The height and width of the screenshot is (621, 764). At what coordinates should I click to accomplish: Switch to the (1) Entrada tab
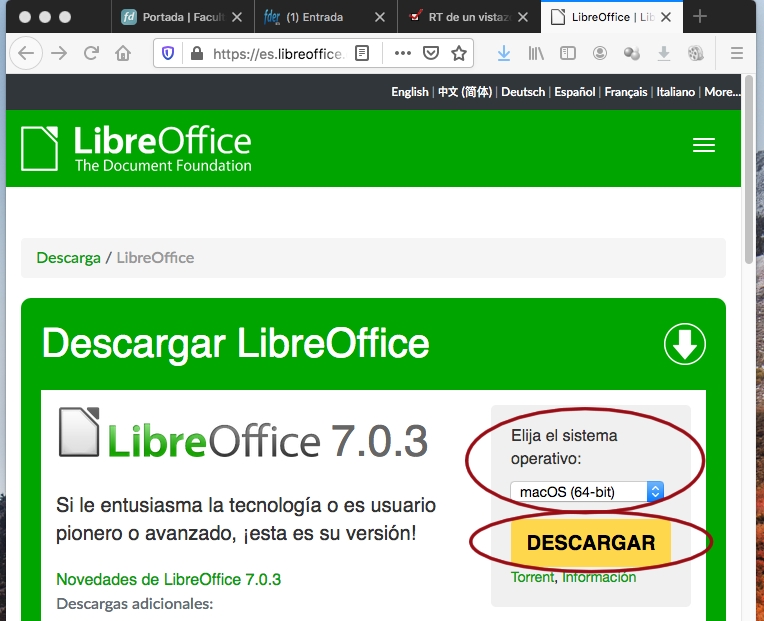[318, 17]
